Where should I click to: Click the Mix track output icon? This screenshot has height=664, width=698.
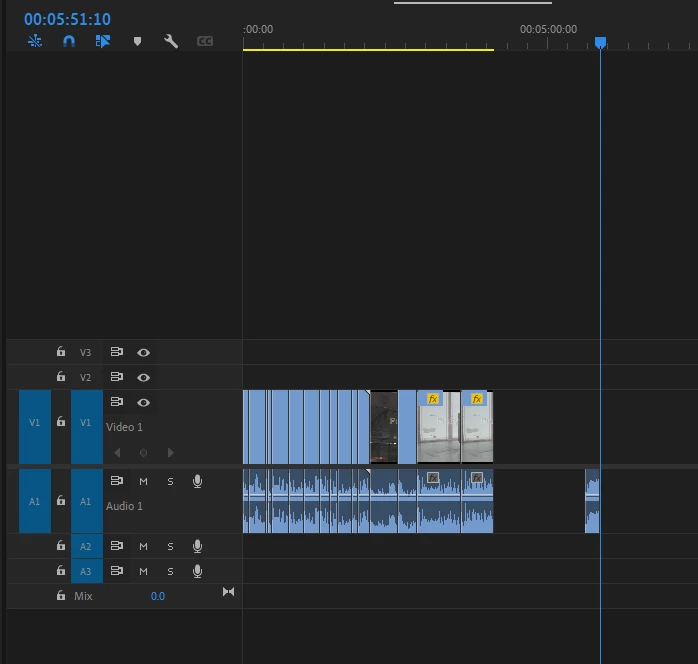point(228,591)
